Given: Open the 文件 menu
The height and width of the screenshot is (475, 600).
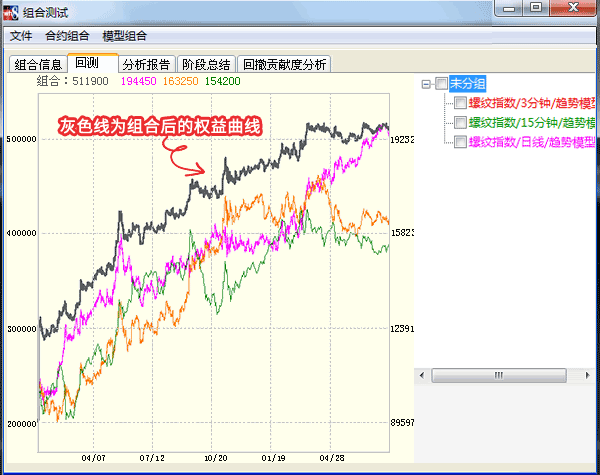Looking at the screenshot, I should pyautogui.click(x=21, y=36).
